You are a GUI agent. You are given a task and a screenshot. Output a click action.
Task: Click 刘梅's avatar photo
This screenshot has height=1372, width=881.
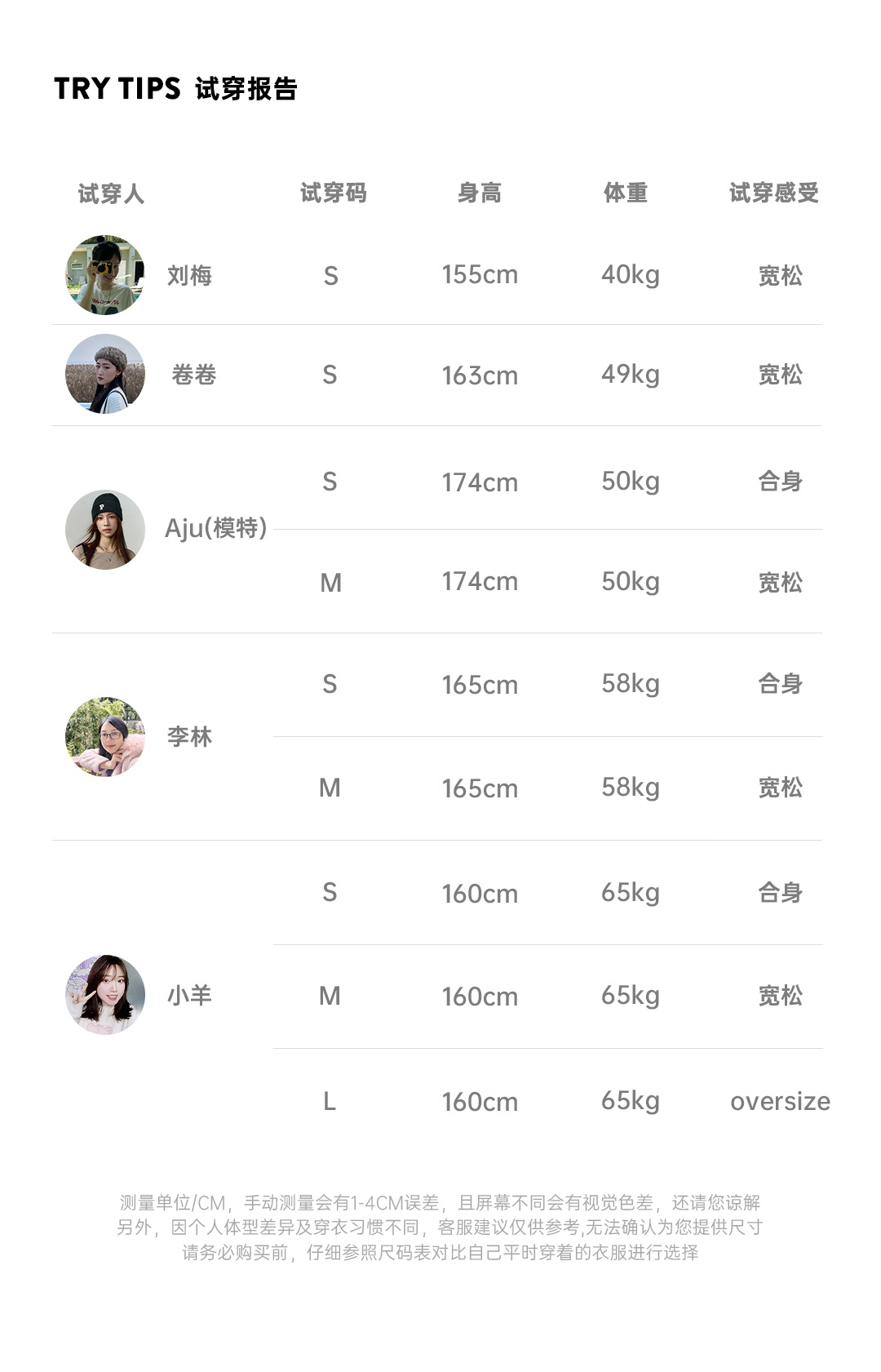[x=104, y=275]
